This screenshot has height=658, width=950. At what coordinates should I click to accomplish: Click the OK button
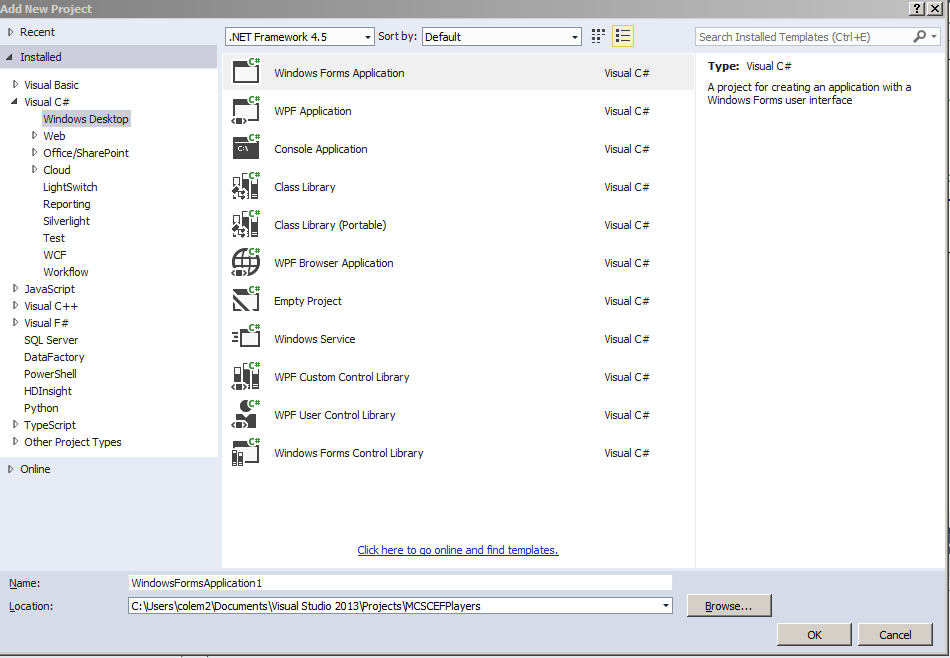coord(814,634)
